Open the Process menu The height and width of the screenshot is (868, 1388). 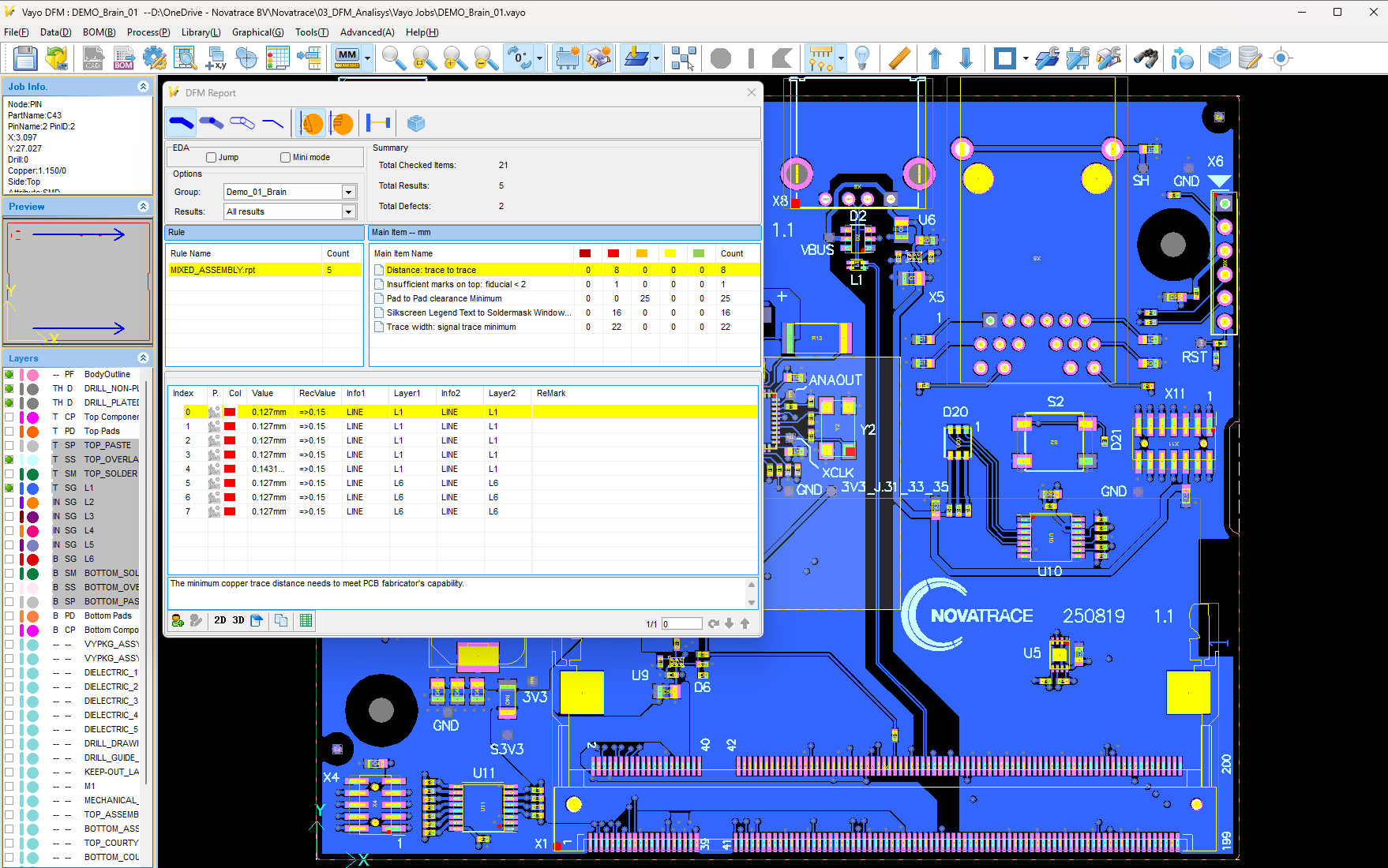[x=148, y=32]
